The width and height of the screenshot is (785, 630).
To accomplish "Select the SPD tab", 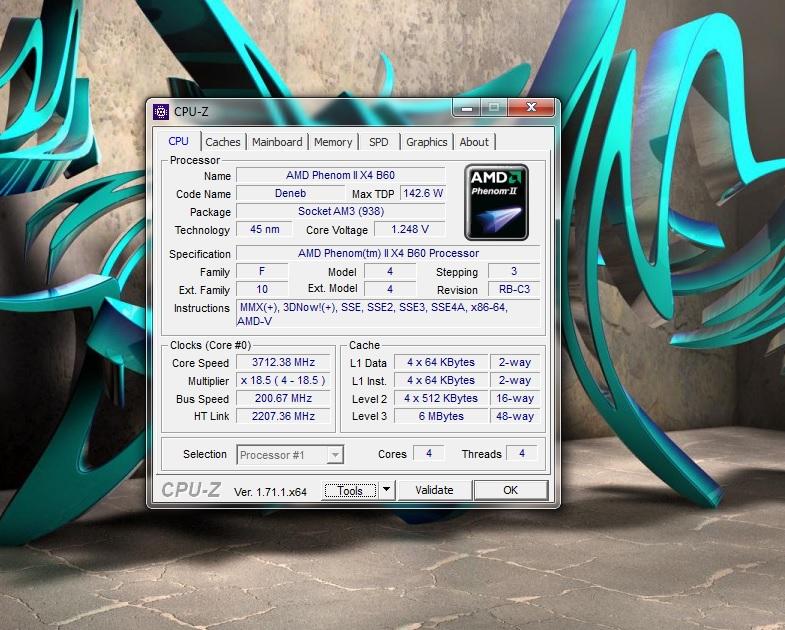I will (x=378, y=142).
